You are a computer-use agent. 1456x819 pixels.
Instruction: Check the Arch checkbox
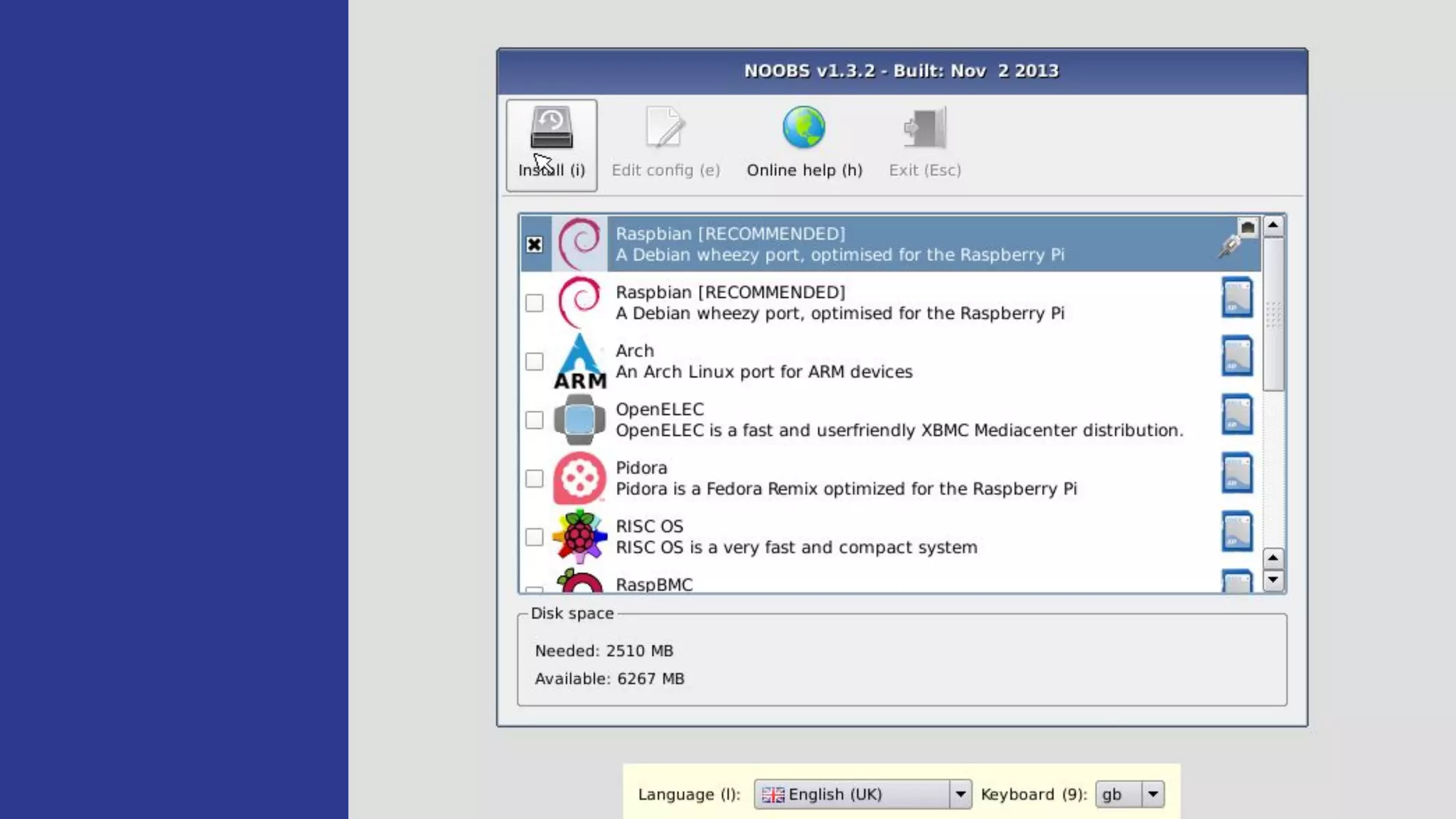click(534, 361)
